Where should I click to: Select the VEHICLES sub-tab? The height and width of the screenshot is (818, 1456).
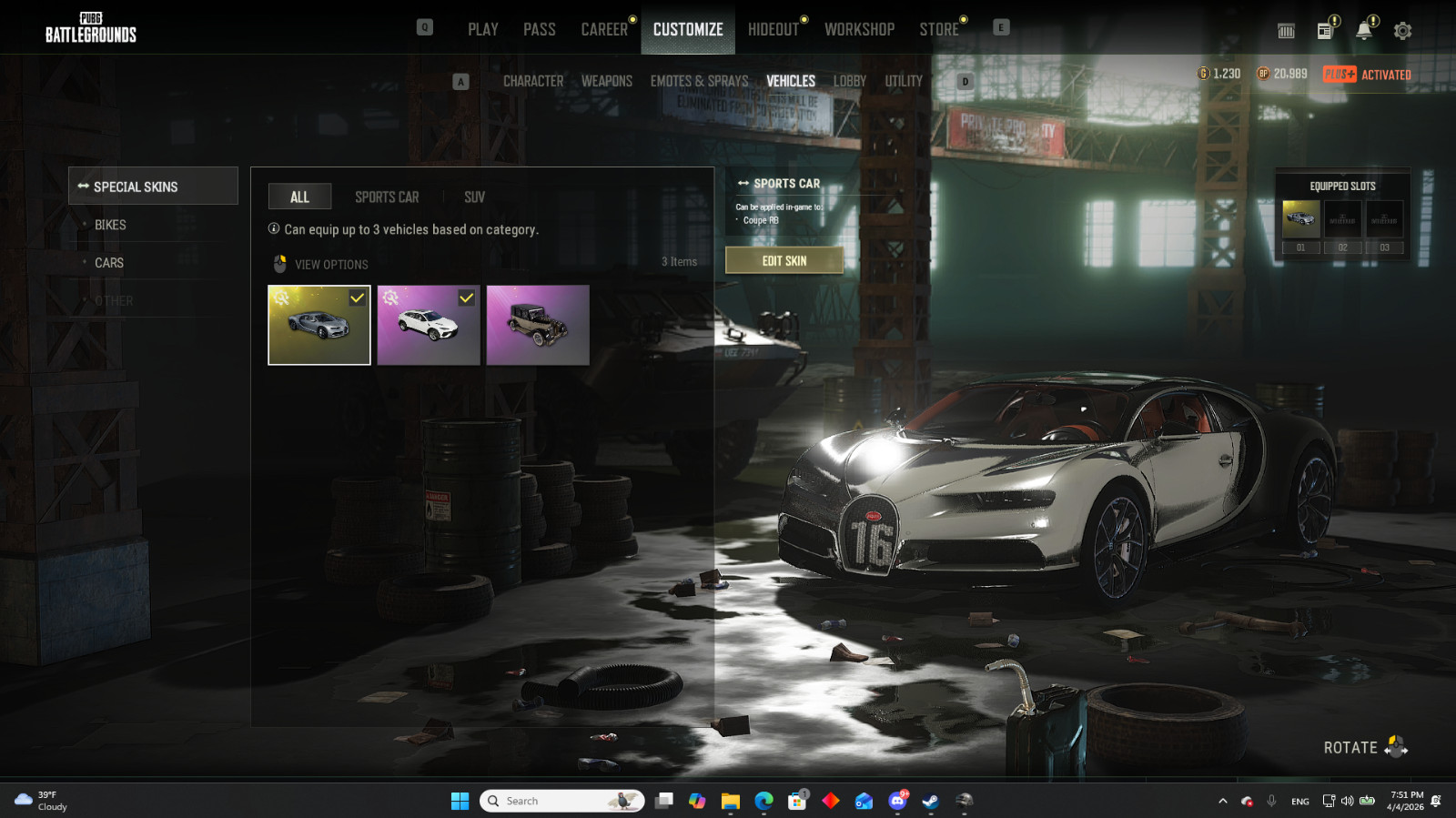[x=791, y=81]
